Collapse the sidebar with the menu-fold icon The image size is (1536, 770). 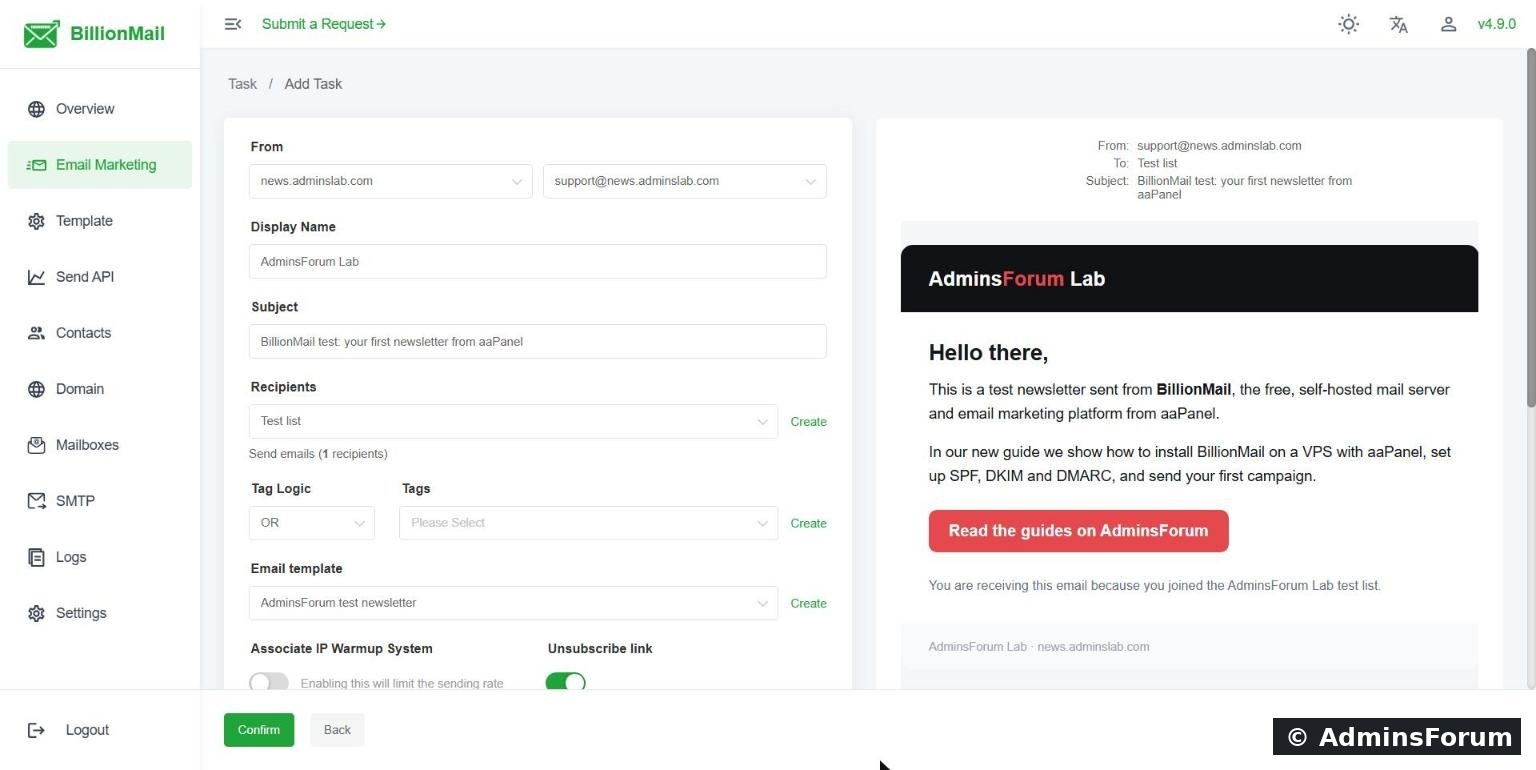[233, 24]
